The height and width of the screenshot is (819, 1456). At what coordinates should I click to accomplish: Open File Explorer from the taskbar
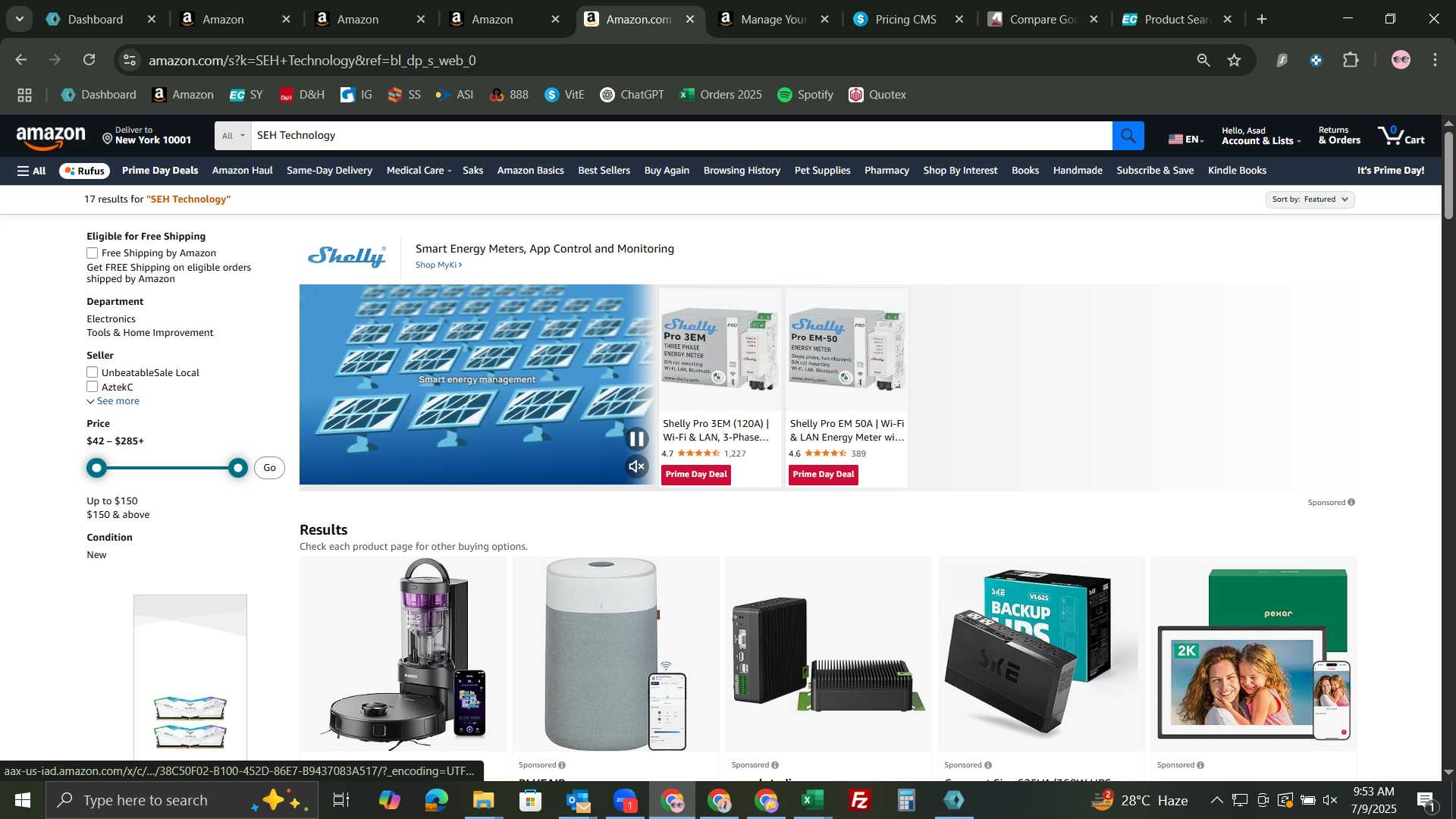point(483,800)
